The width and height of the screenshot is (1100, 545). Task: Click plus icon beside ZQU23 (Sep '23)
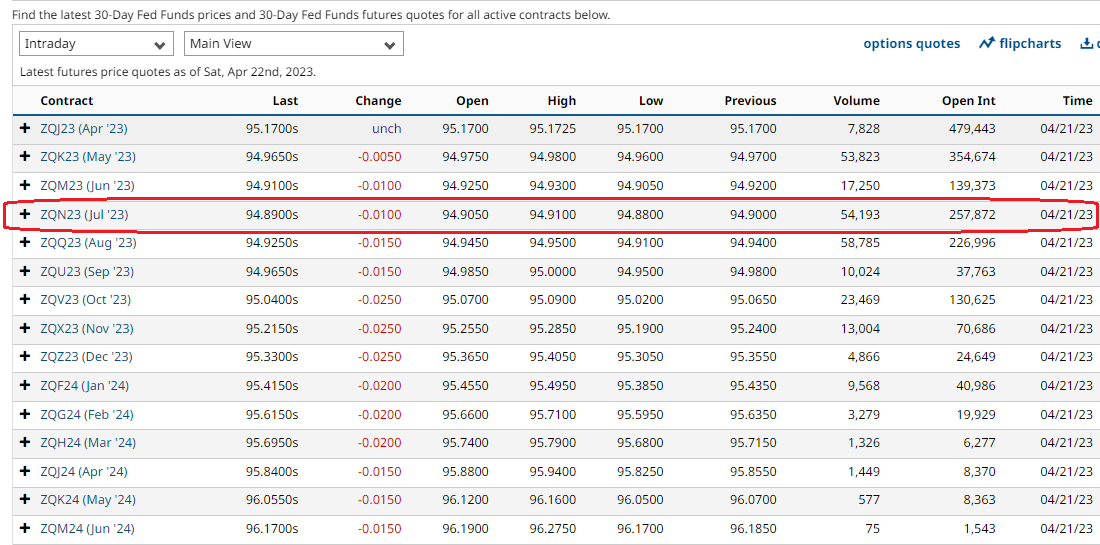tap(25, 272)
